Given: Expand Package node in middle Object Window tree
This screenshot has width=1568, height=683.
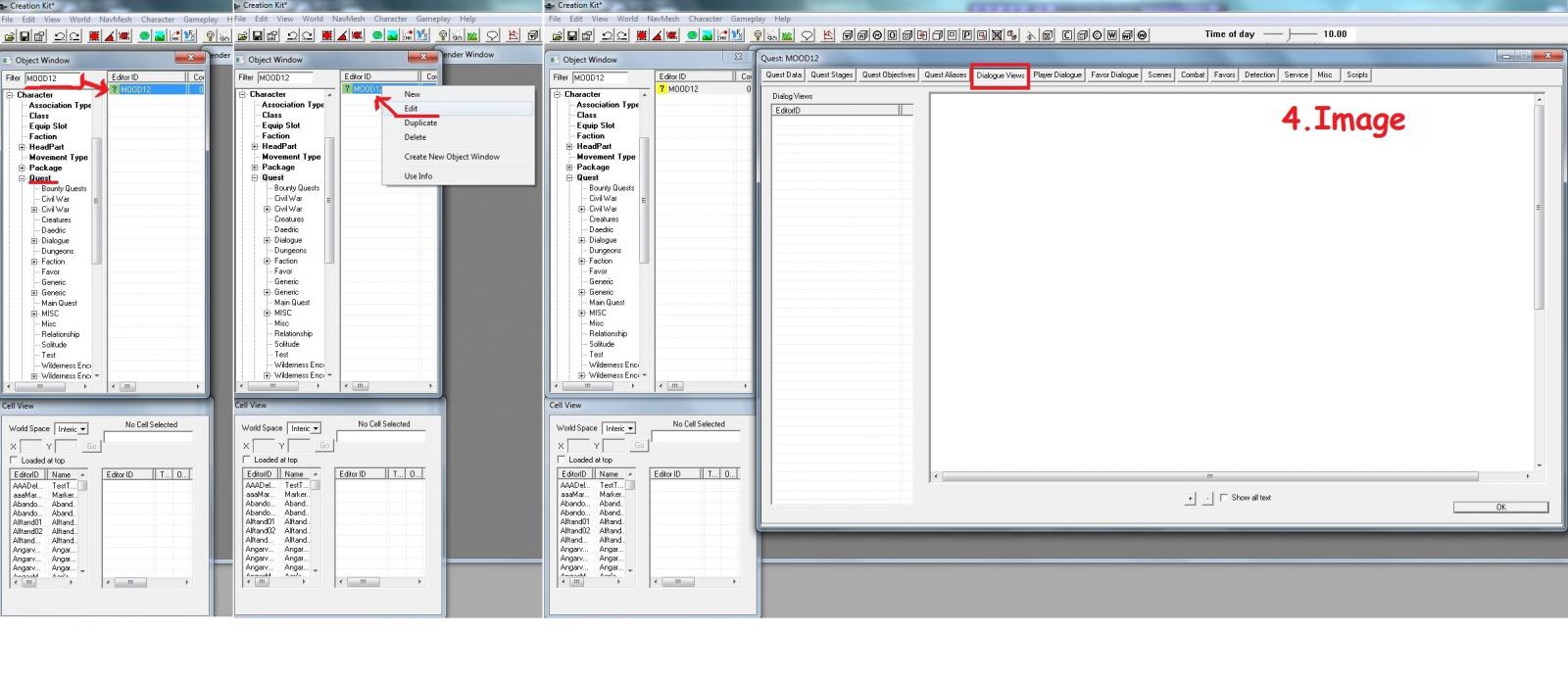Looking at the screenshot, I should 255,168.
